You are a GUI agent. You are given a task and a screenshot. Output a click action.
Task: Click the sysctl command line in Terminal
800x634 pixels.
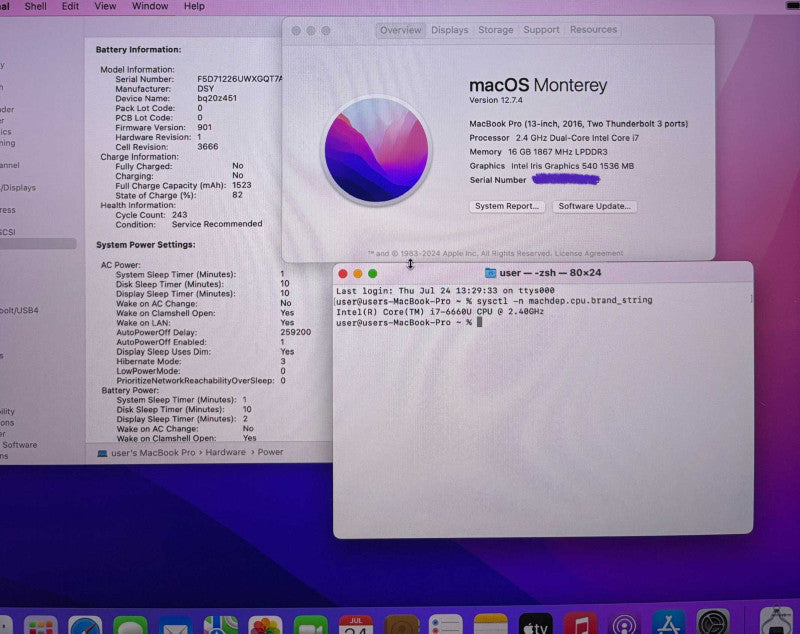(494, 300)
